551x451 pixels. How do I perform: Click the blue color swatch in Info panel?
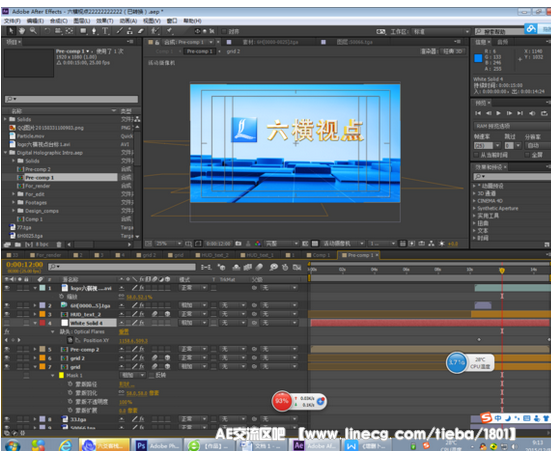point(478,58)
